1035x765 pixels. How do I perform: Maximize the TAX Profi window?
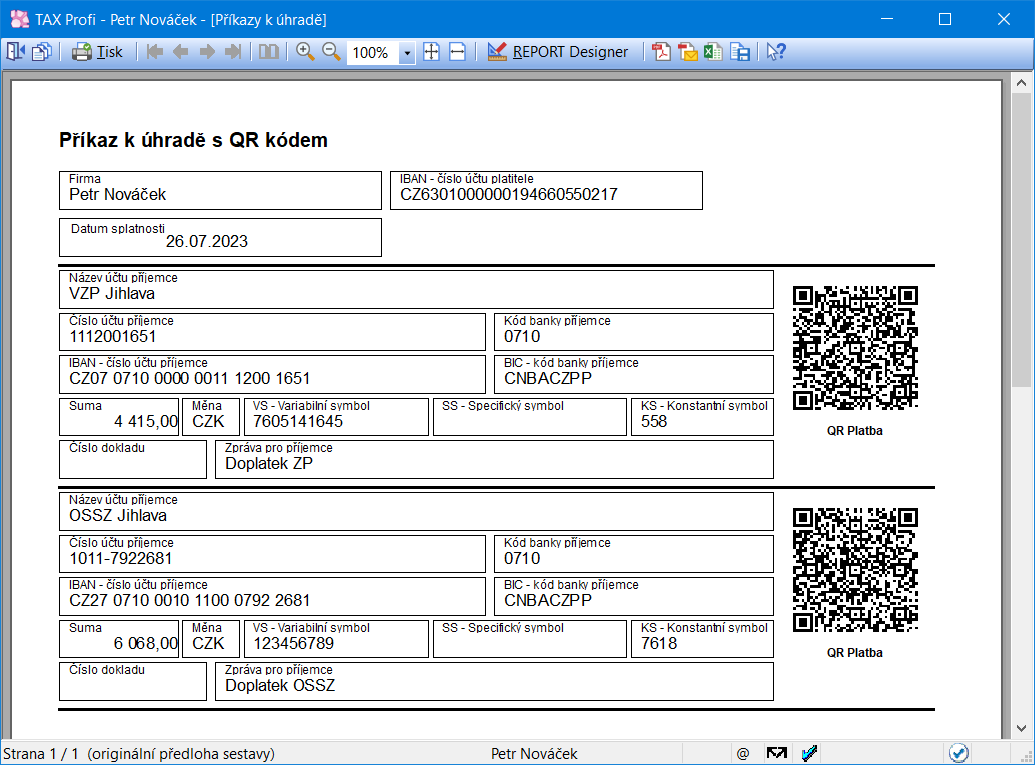[945, 19]
